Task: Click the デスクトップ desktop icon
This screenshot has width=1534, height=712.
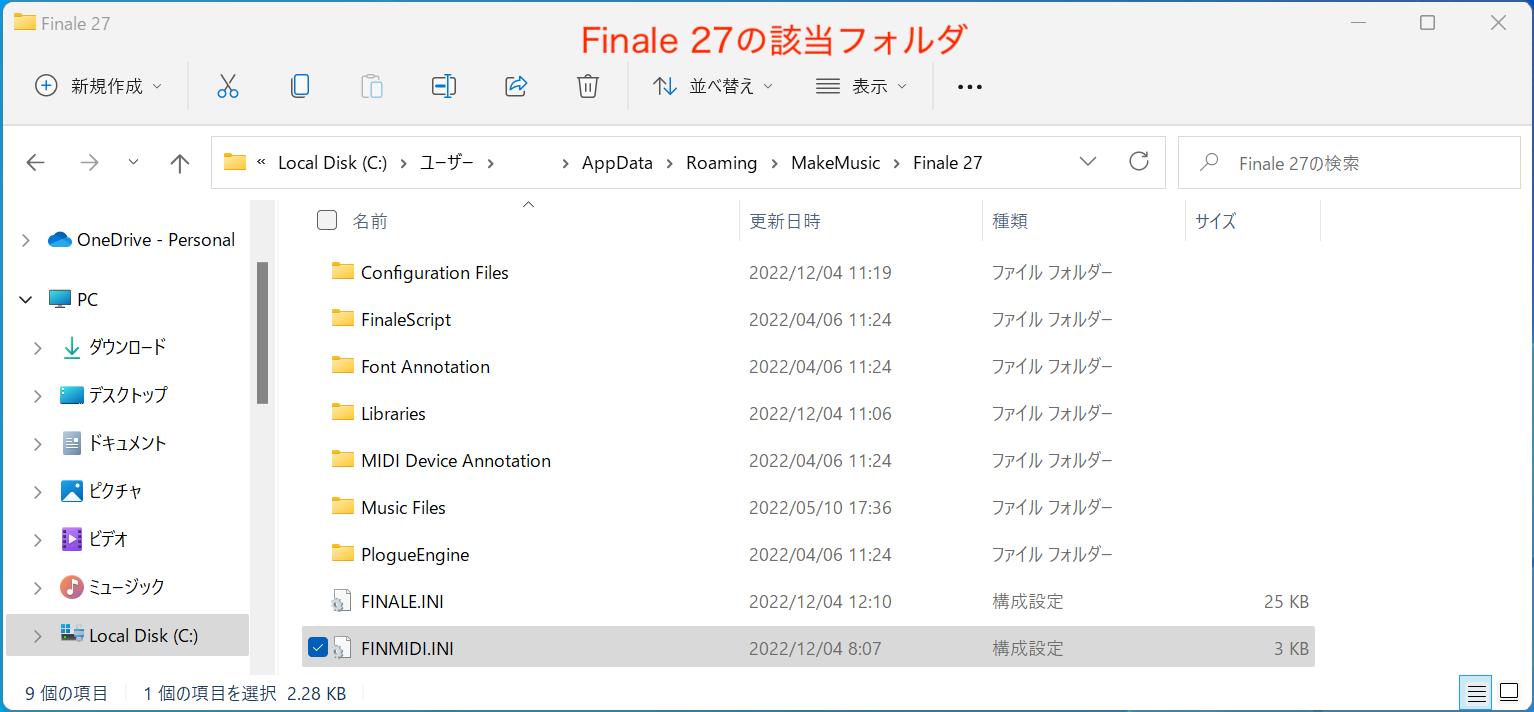Action: (72, 395)
